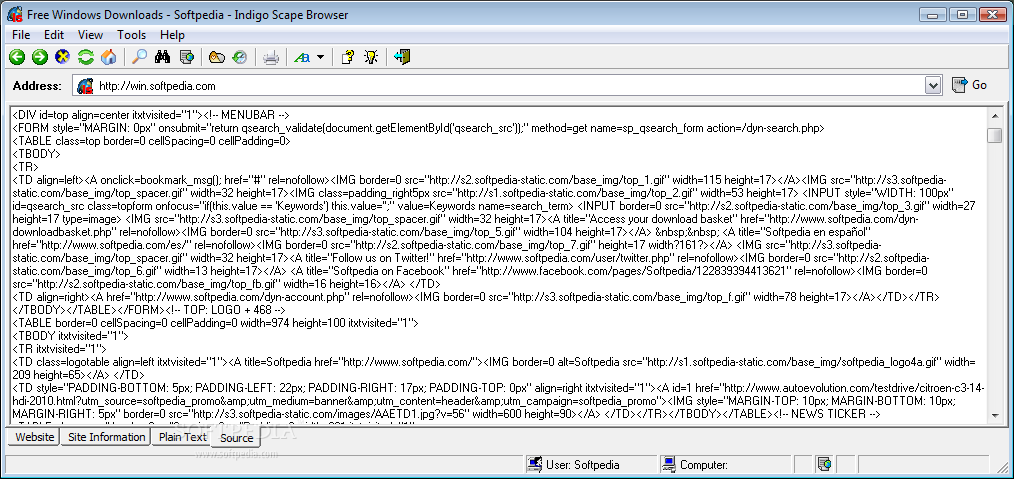Viewport: 1014px width, 479px height.
Task: Switch to the Website tab
Action: pyautogui.click(x=34, y=437)
